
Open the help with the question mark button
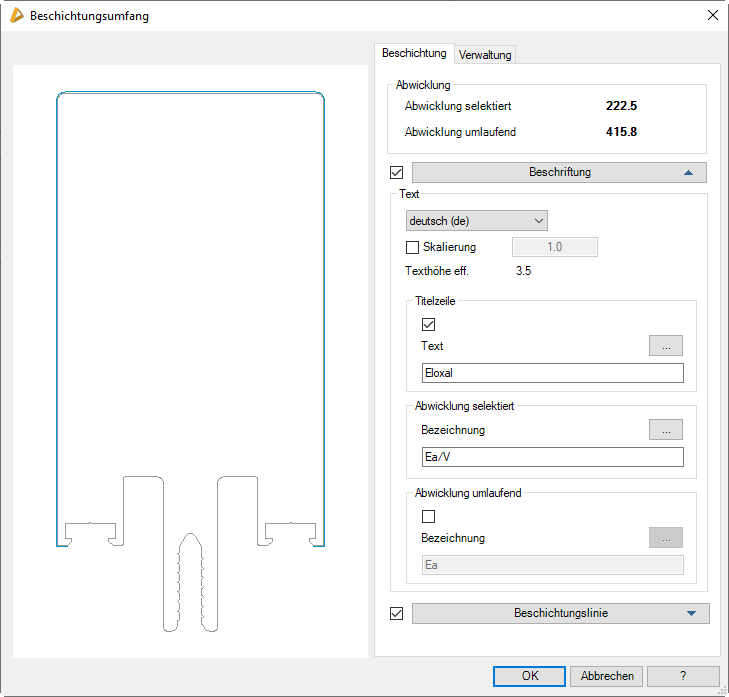tap(683, 676)
